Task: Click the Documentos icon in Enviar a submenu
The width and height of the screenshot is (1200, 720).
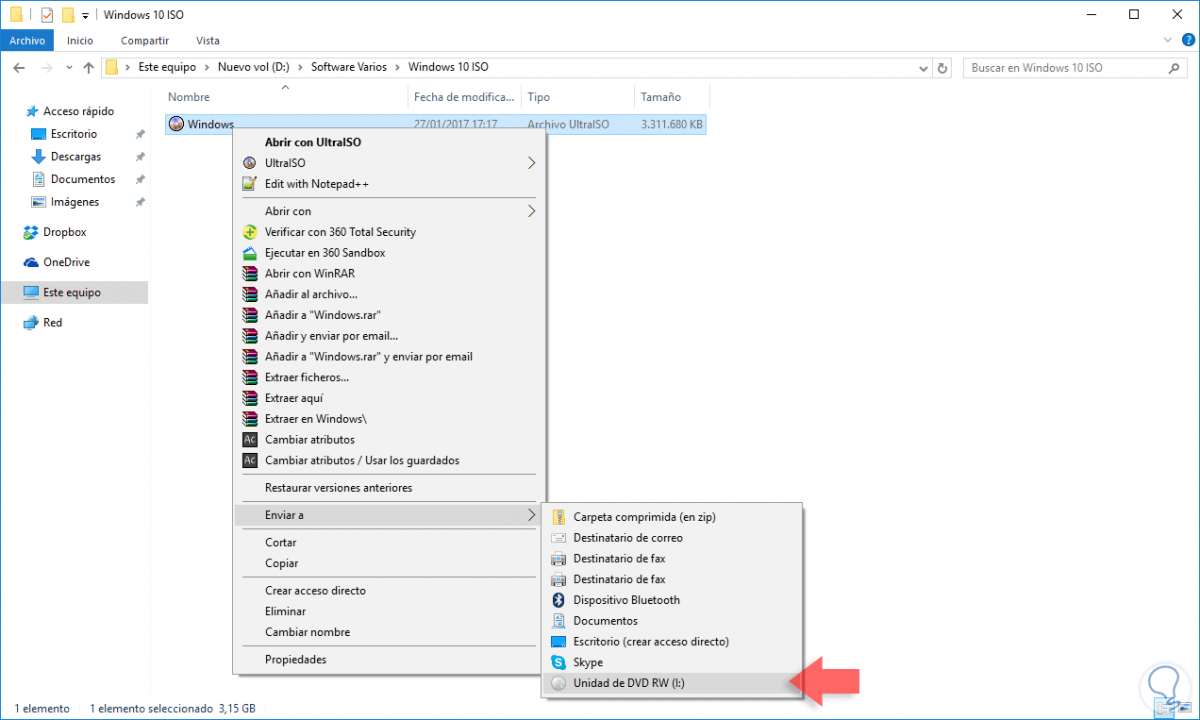Action: pyautogui.click(x=558, y=621)
